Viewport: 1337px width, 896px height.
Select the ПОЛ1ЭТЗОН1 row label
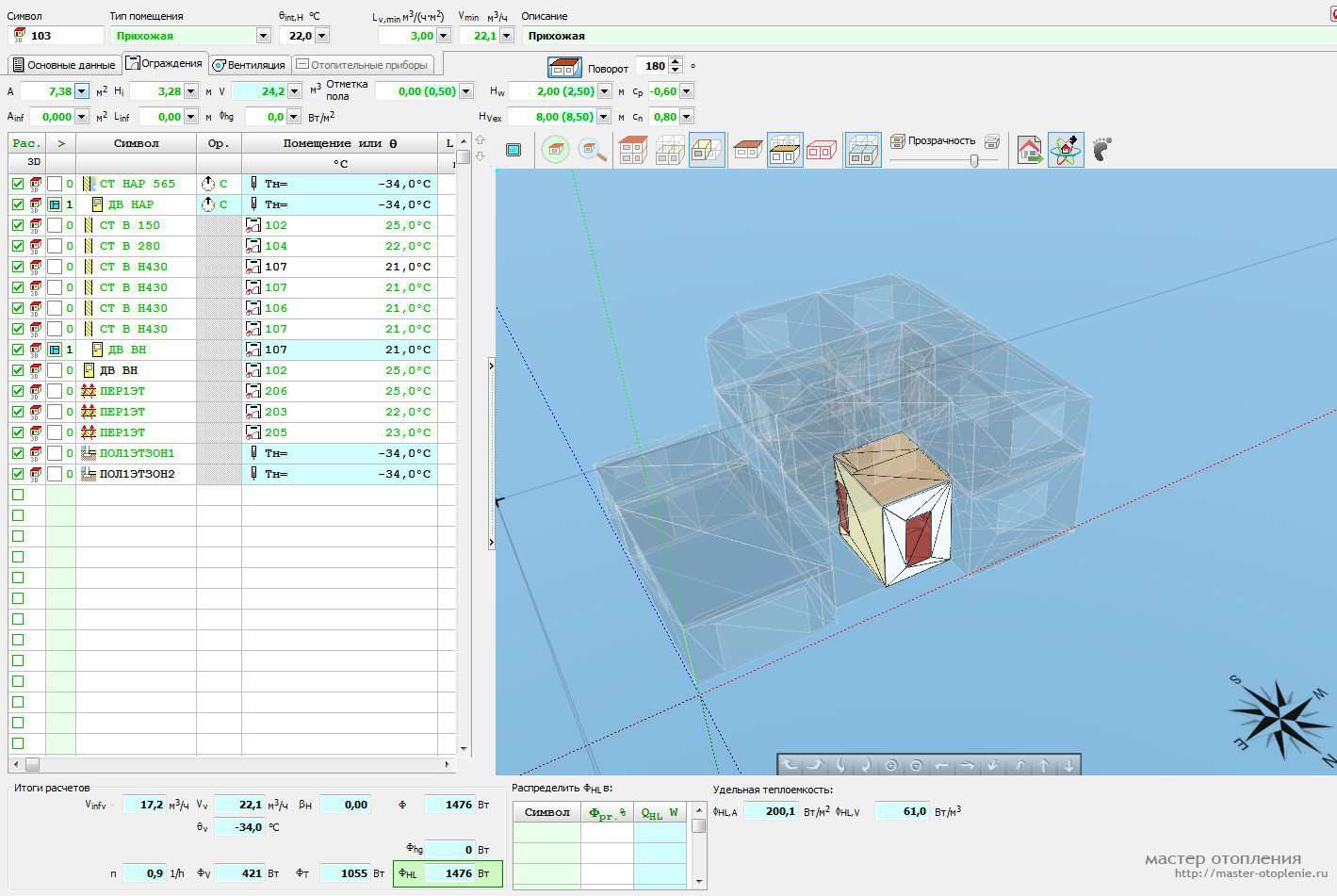tap(137, 453)
